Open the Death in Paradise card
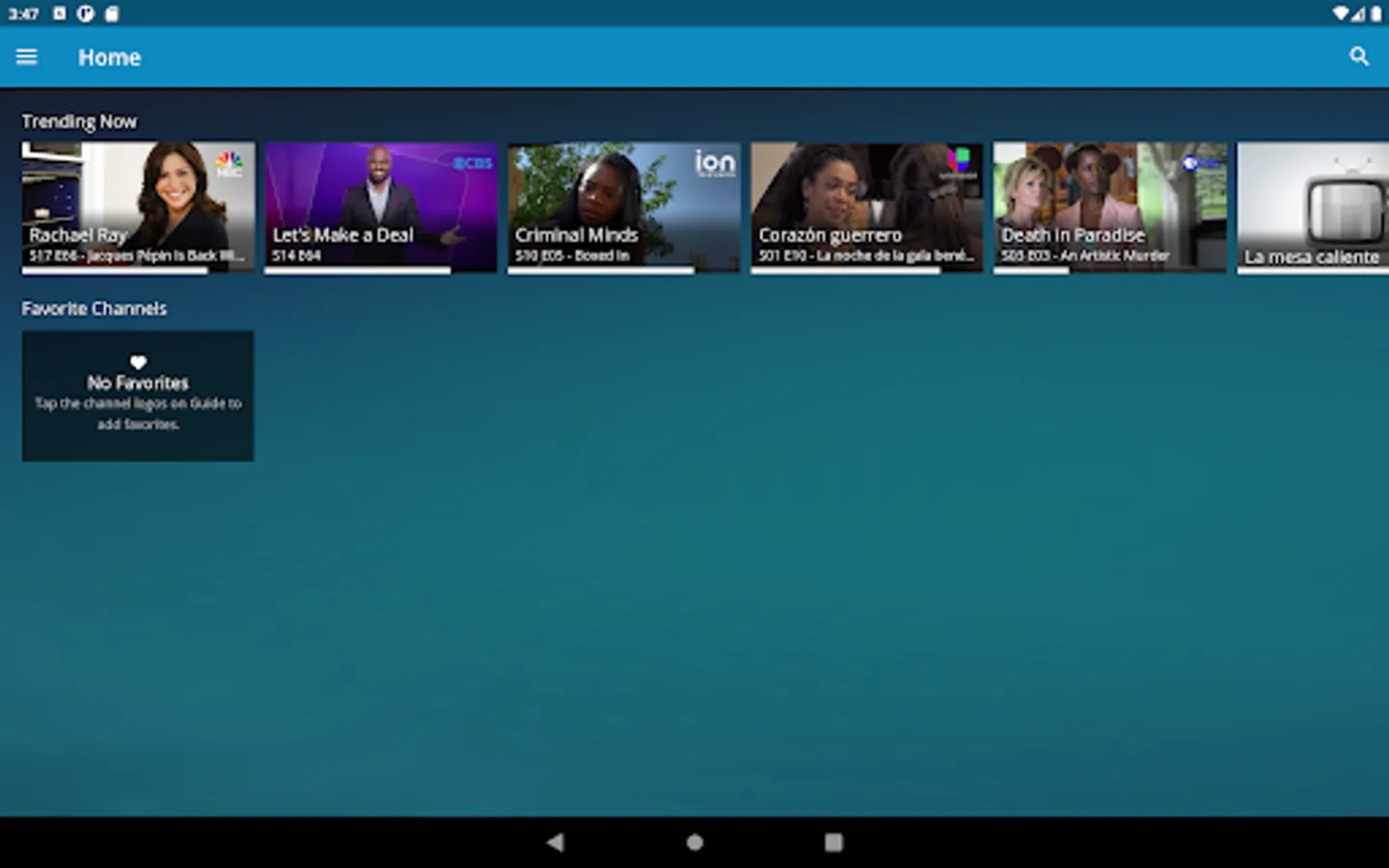 click(x=1110, y=207)
